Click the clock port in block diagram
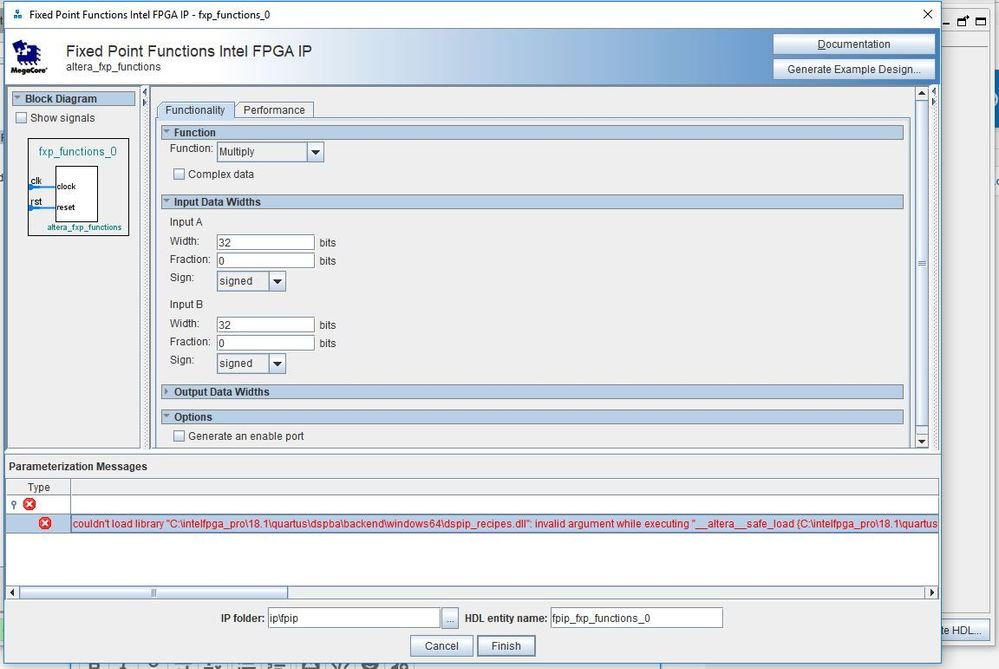The width and height of the screenshot is (999, 669). click(x=66, y=186)
